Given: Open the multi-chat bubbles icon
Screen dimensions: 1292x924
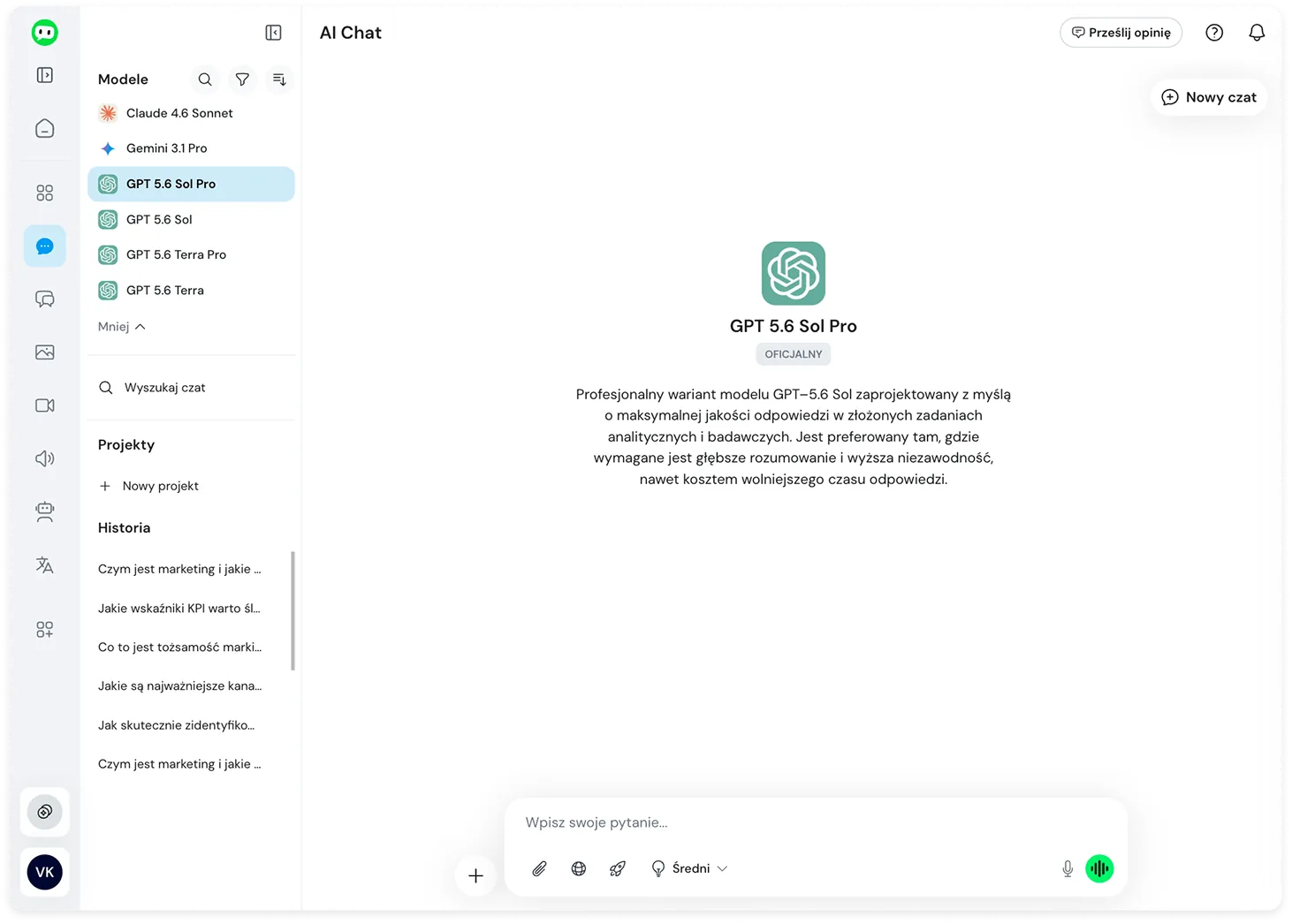Looking at the screenshot, I should 45,299.
